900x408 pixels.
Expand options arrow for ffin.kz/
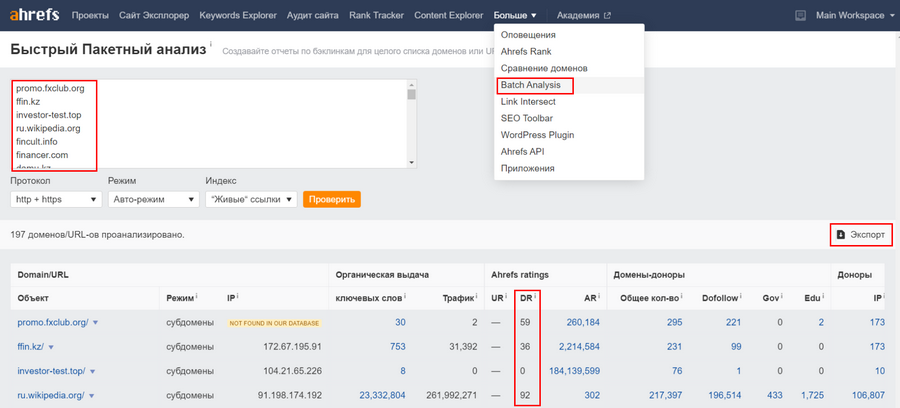pos(51,347)
